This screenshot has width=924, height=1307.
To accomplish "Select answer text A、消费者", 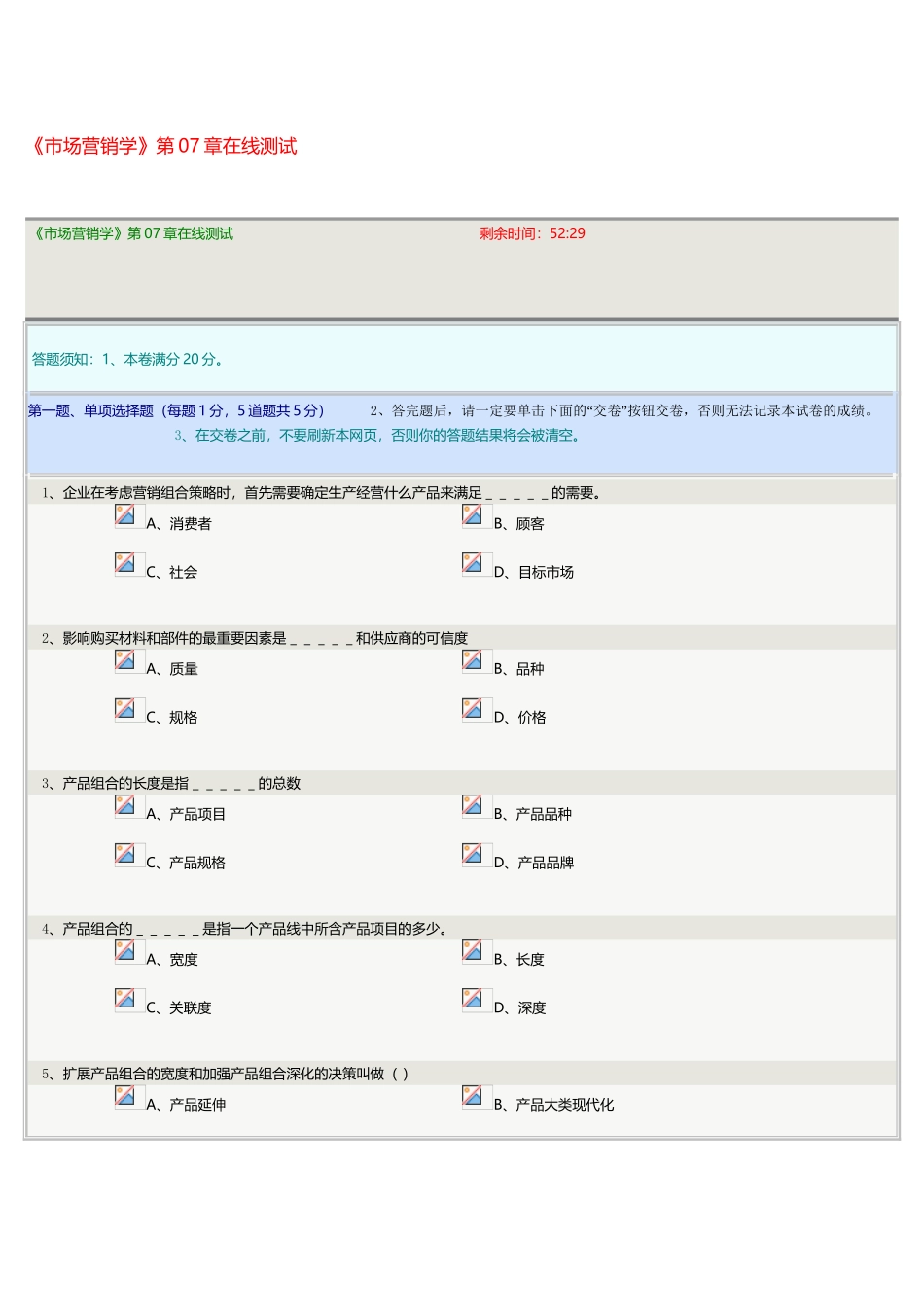I will pyautogui.click(x=179, y=524).
